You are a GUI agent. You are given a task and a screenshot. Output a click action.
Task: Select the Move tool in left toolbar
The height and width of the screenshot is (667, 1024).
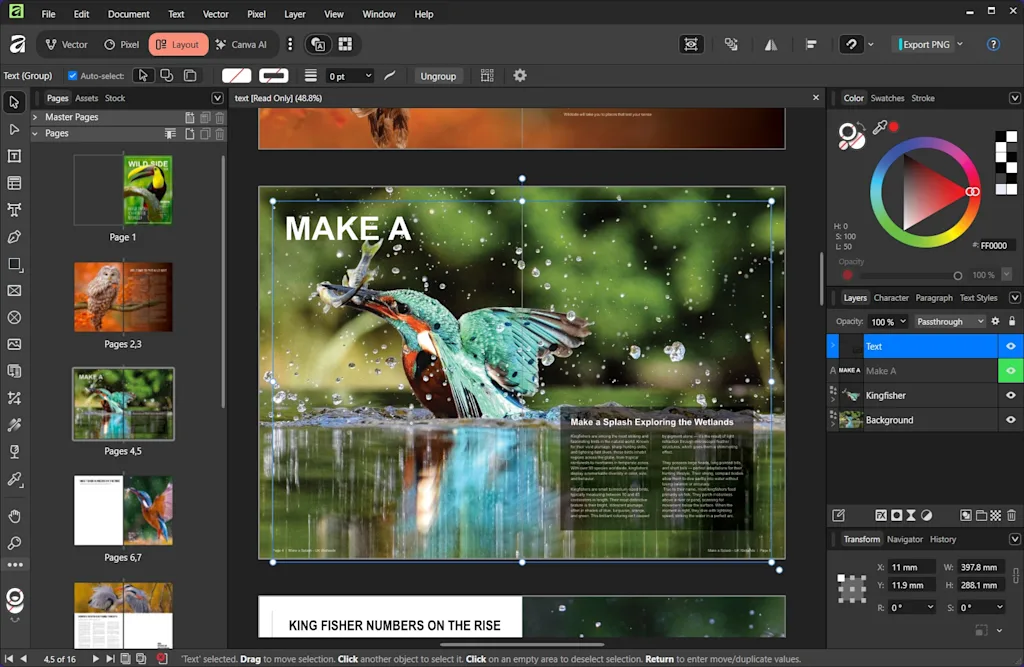click(x=14, y=102)
